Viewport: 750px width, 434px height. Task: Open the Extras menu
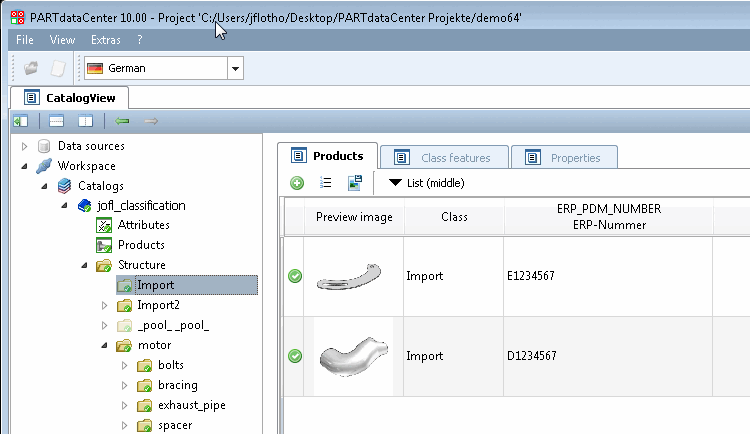click(105, 40)
